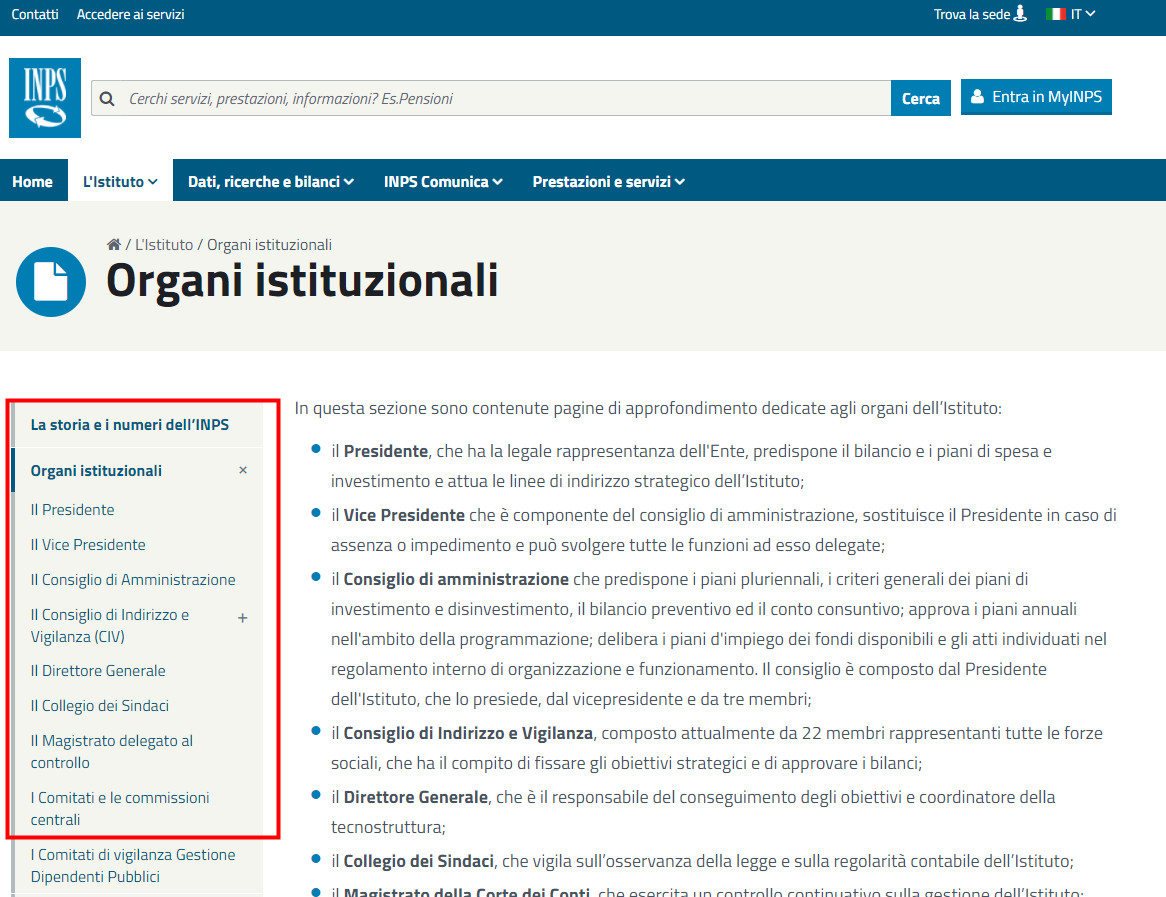Expand Il Consiglio di Indirizzo e Vigilanza submenu
Viewport: 1166px width, 897px height.
click(x=242, y=618)
